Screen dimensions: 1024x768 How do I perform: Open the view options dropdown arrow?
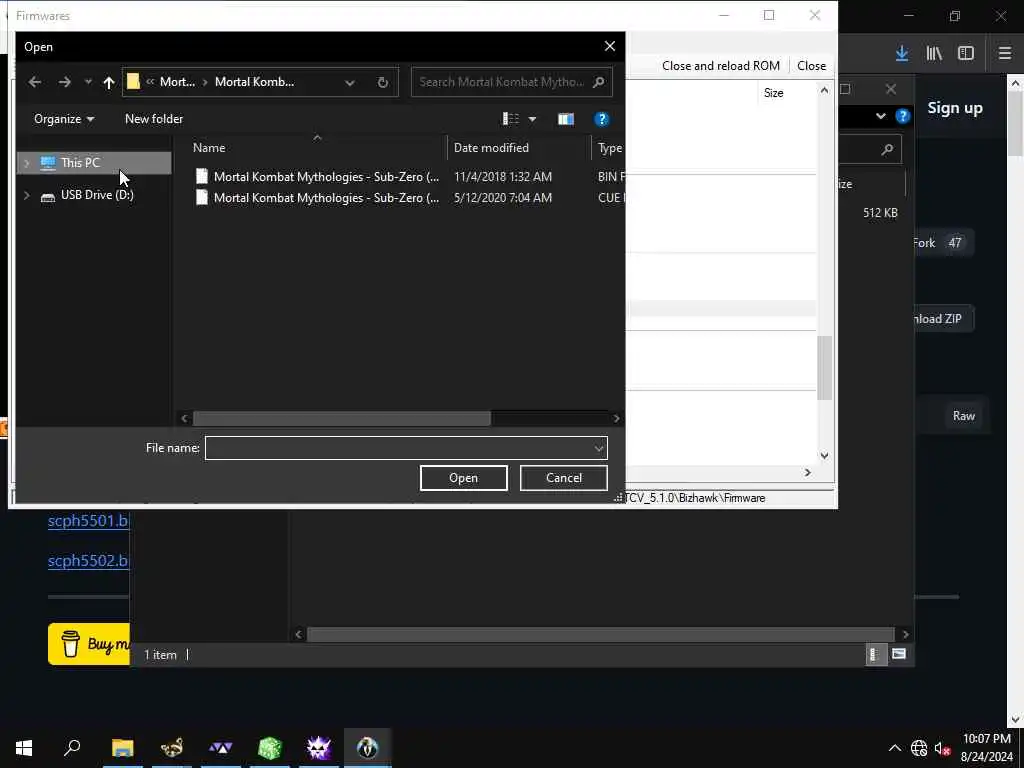(x=532, y=119)
